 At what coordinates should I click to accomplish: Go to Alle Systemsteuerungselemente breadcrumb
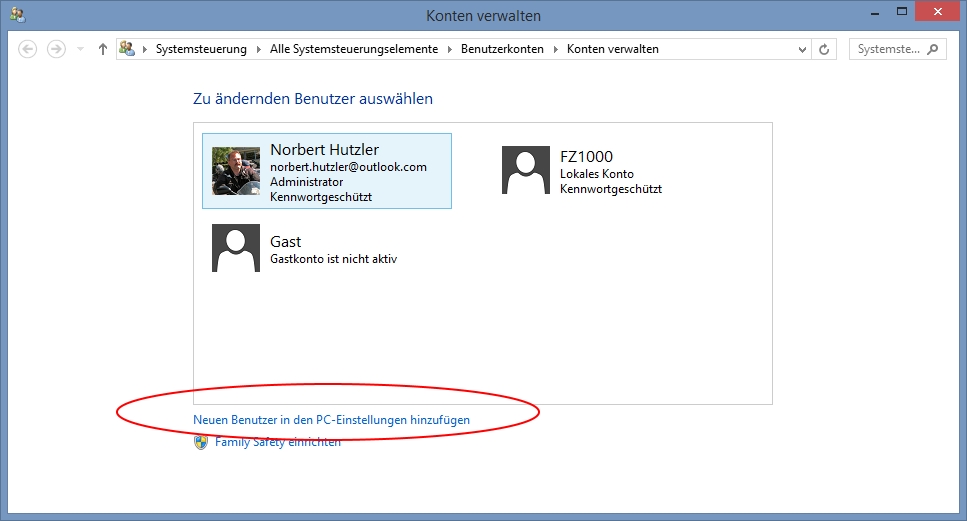coord(354,49)
